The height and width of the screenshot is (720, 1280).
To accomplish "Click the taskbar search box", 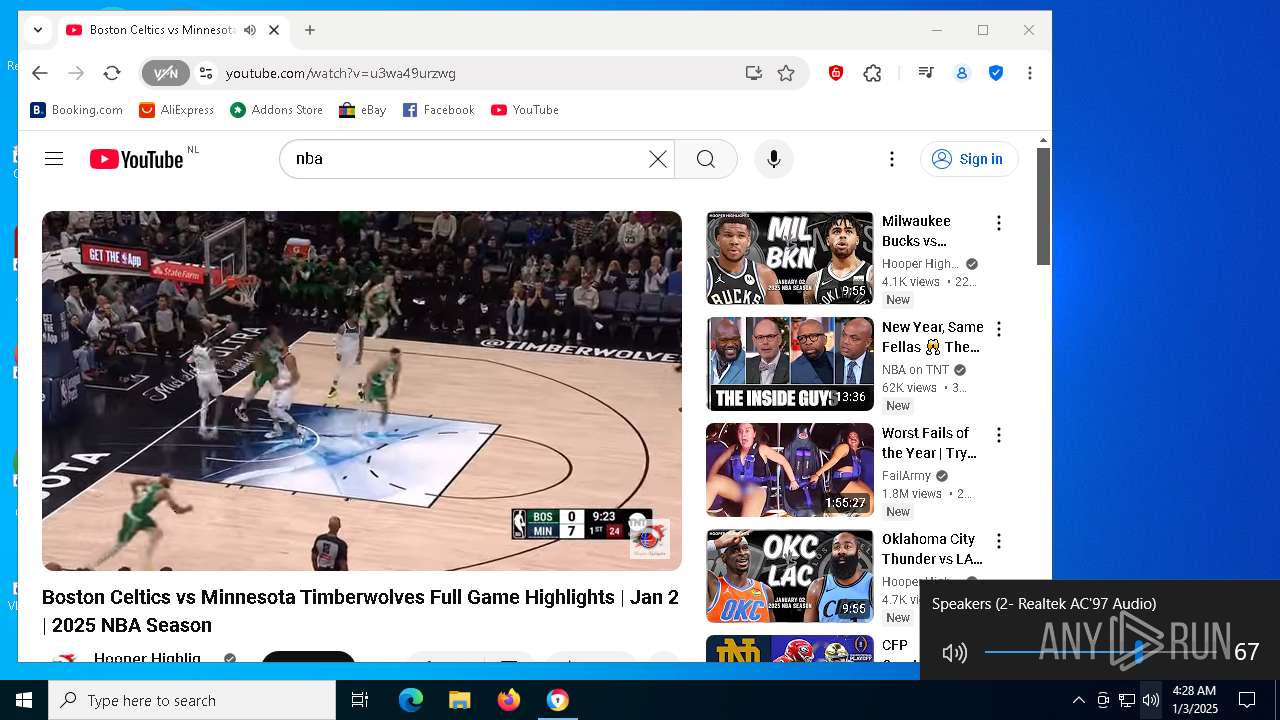I will [192, 700].
